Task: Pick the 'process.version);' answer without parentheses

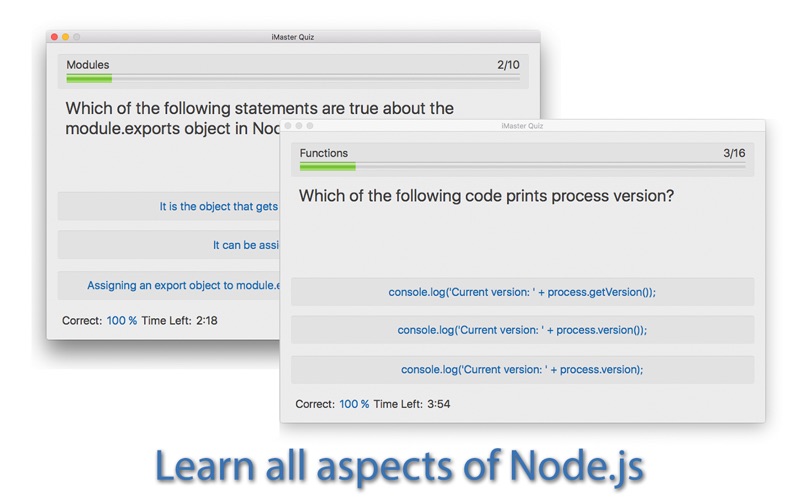Action: tap(522, 369)
